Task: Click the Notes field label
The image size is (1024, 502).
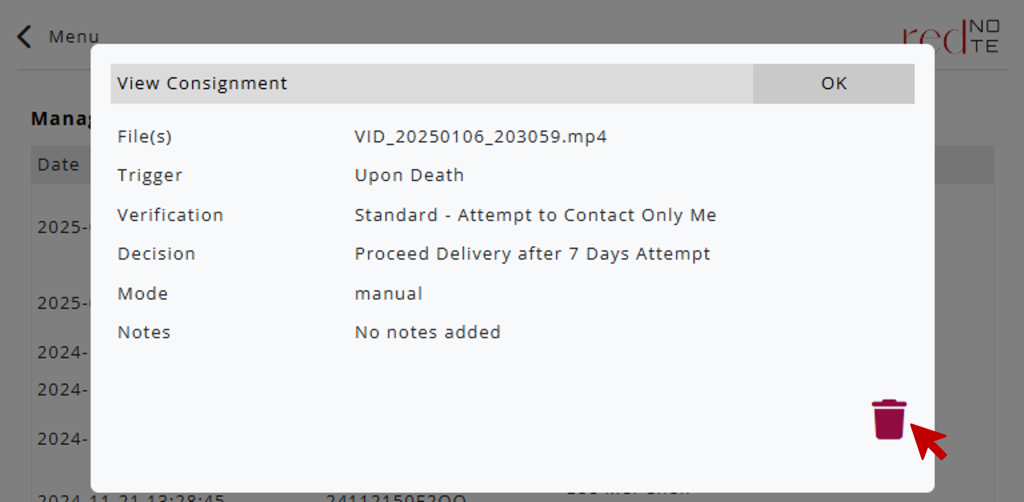Action: 144,332
